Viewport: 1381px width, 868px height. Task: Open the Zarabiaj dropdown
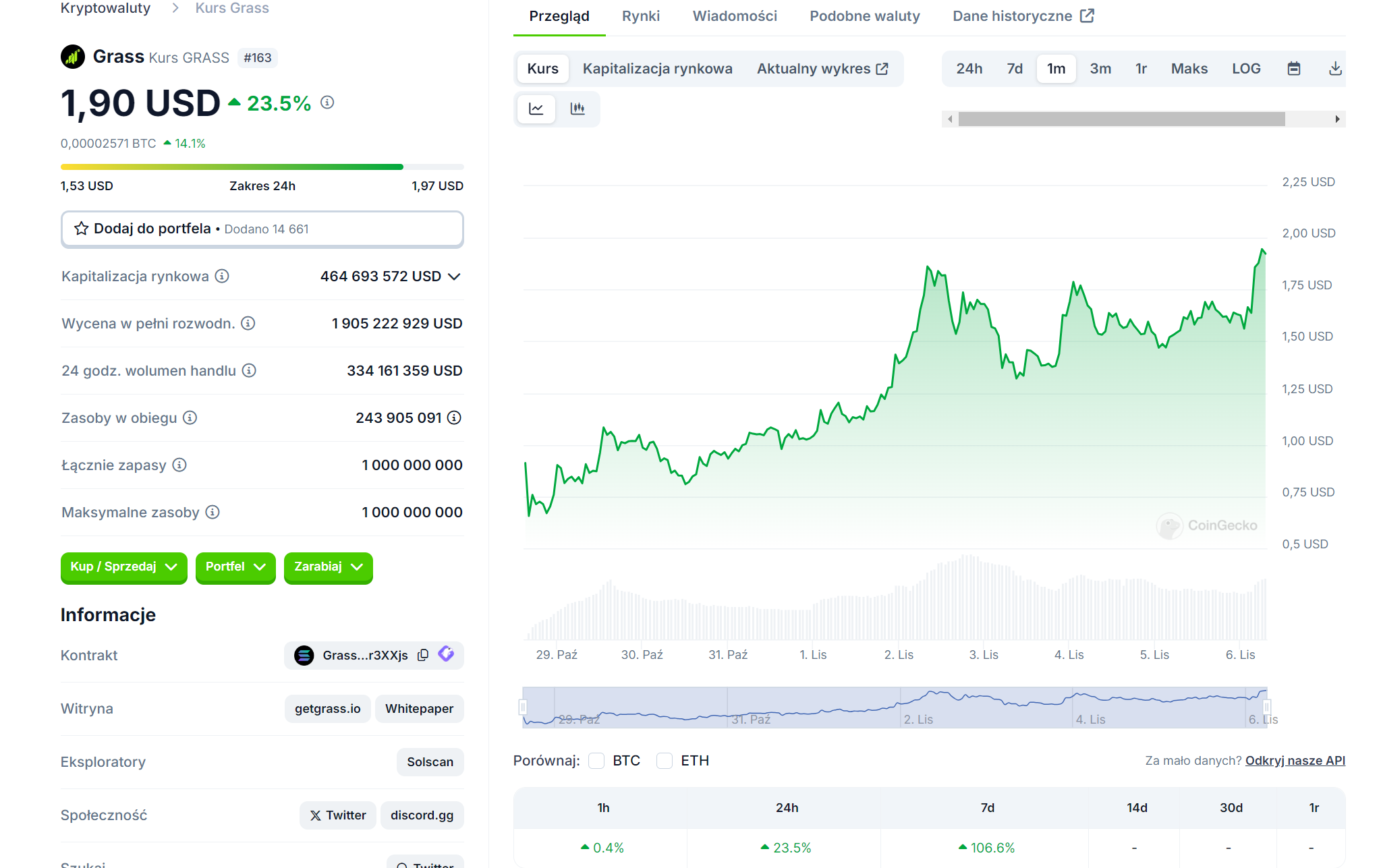[x=328, y=567]
